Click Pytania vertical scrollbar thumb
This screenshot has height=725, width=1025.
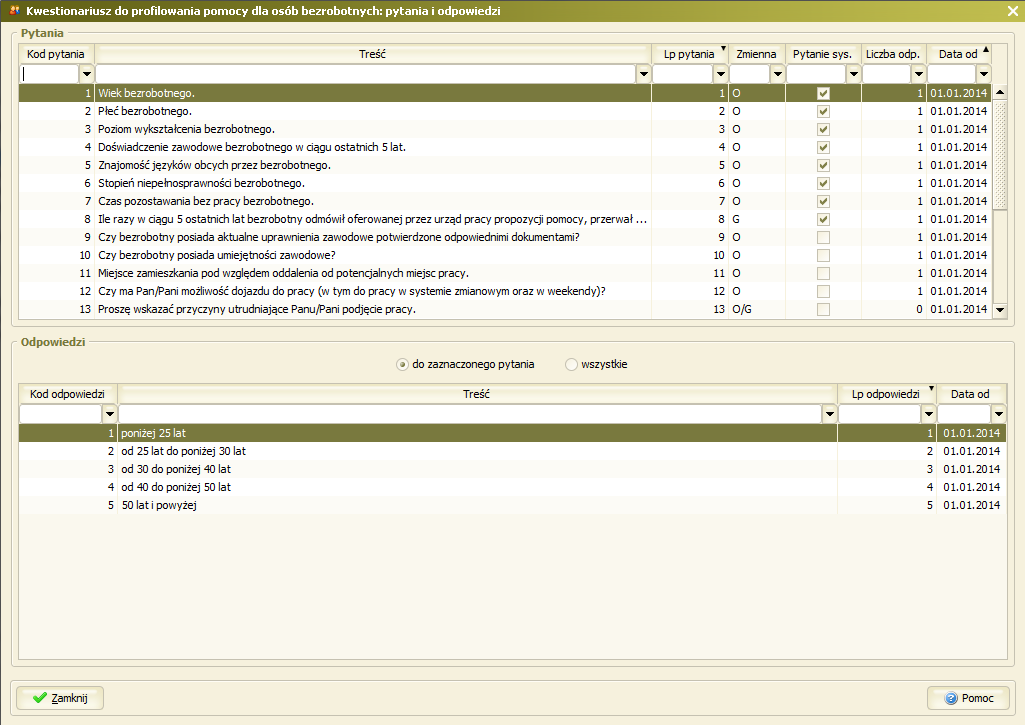tap(1000, 155)
